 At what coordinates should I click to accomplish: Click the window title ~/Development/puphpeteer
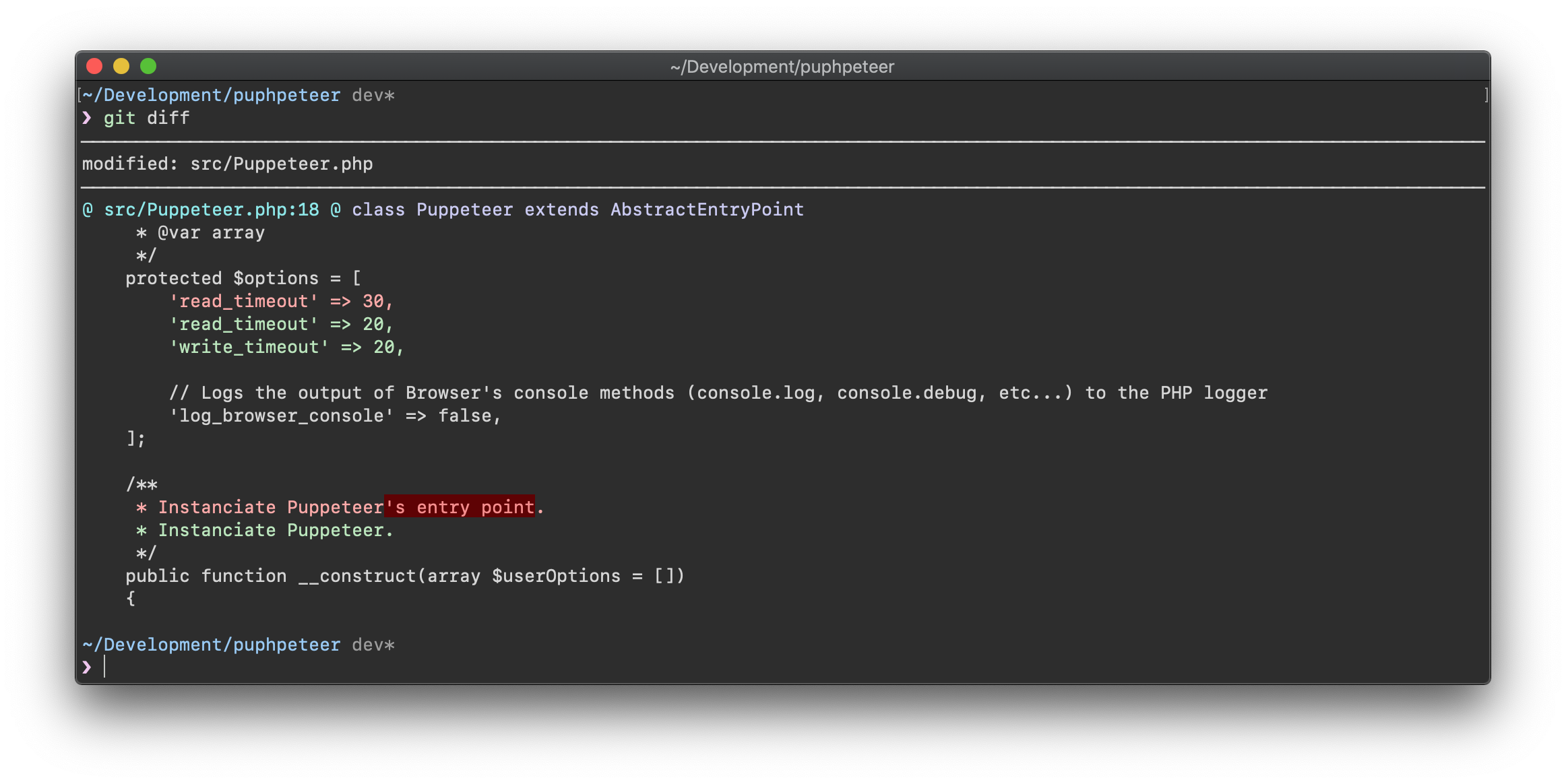point(782,67)
